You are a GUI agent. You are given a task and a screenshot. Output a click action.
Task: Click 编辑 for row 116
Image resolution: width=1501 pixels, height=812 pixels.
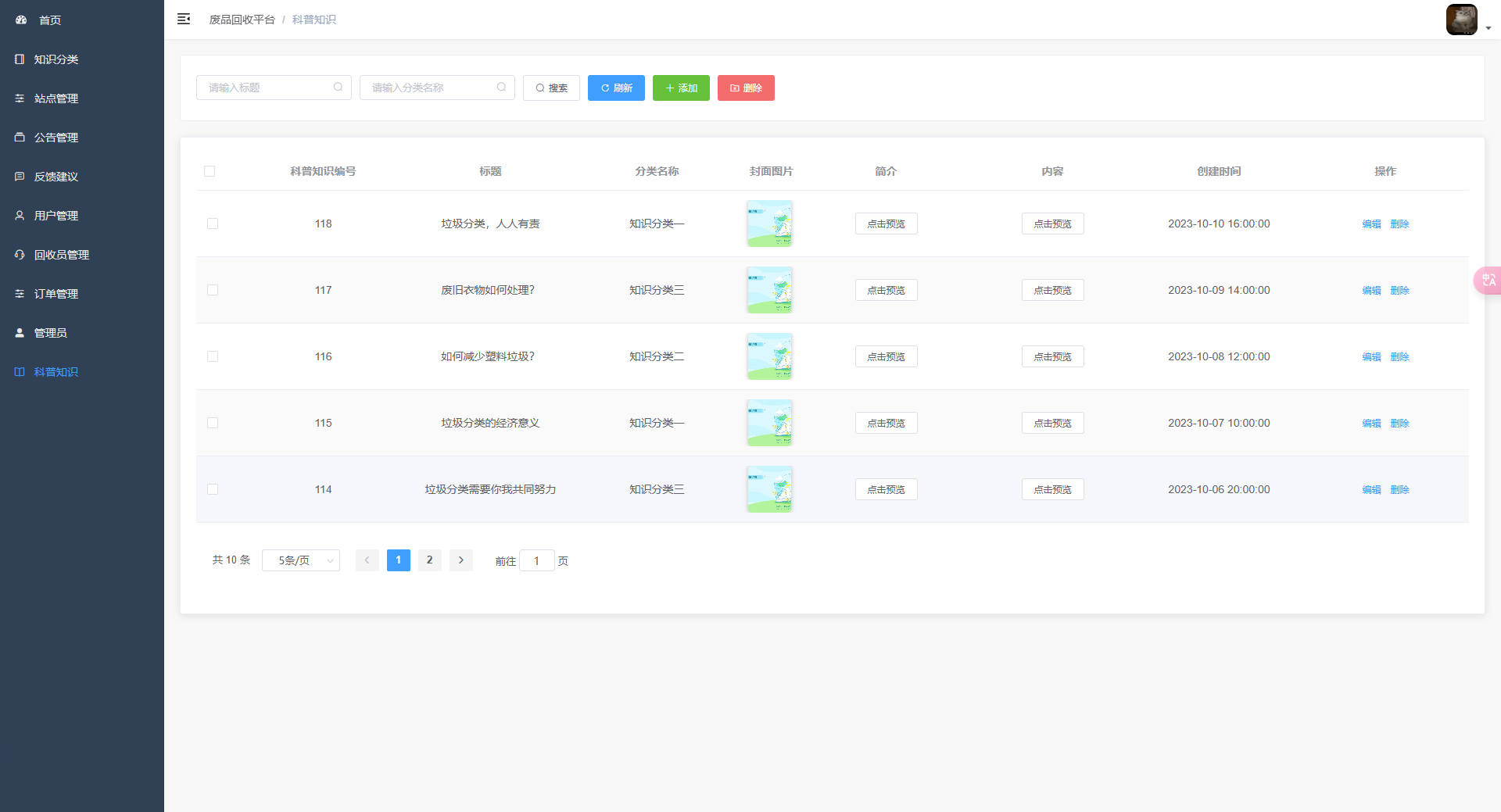tap(1371, 356)
